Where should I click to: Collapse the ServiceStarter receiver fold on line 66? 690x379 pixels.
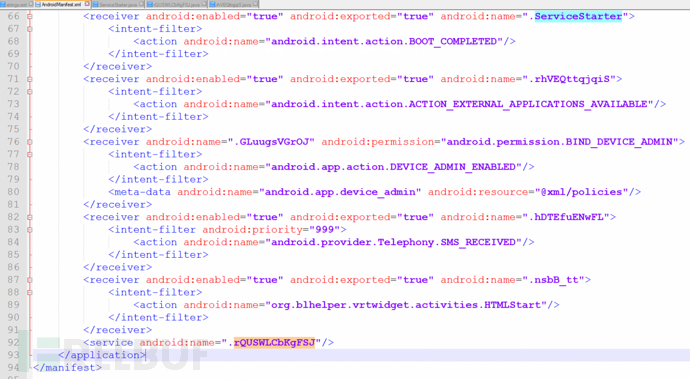pos(29,16)
